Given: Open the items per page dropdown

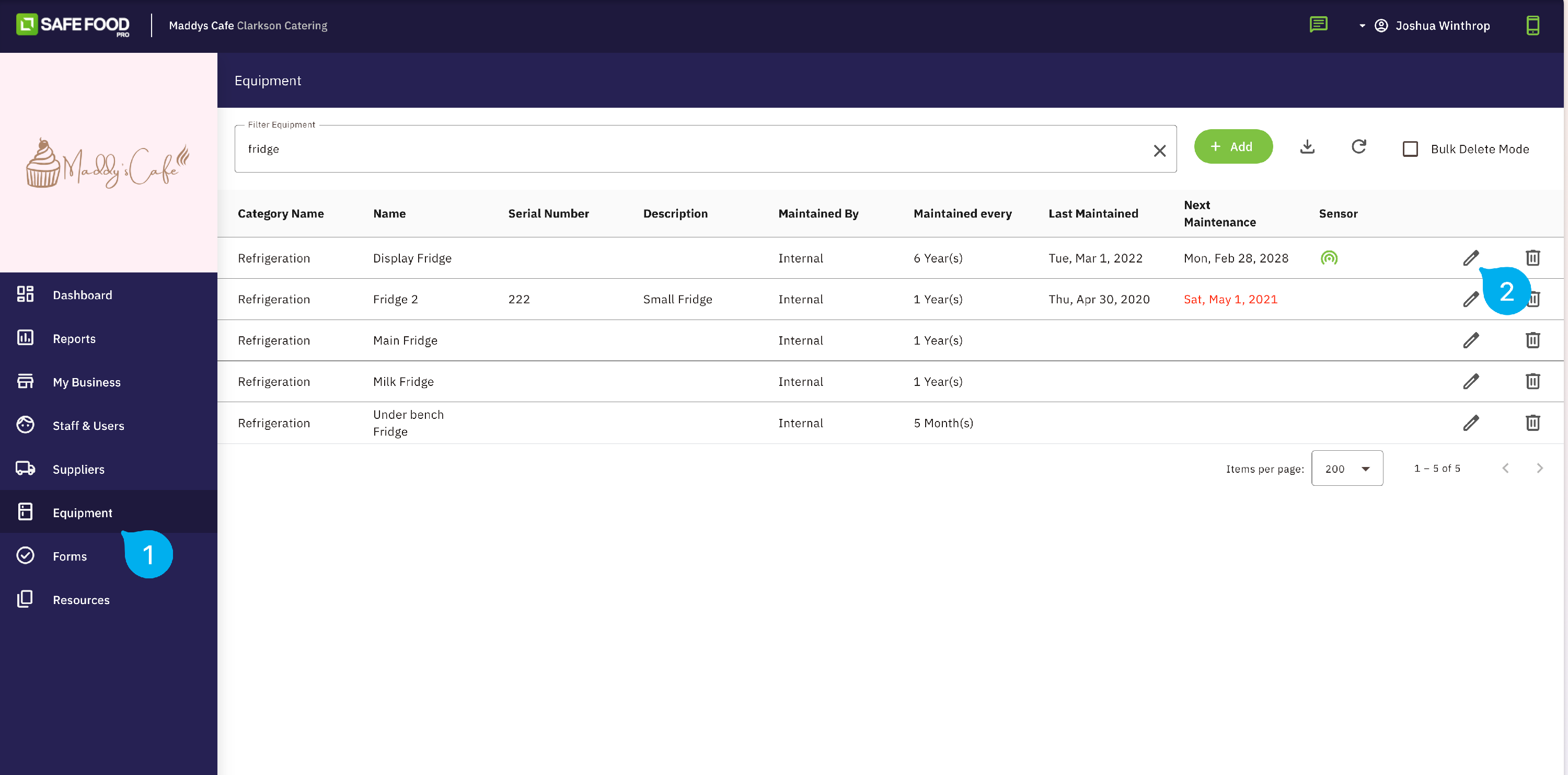Looking at the screenshot, I should pos(1347,468).
